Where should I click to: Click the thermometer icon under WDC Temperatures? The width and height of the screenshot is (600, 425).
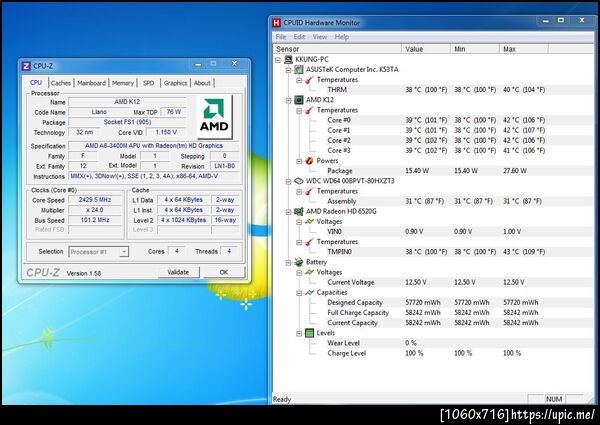coord(309,191)
